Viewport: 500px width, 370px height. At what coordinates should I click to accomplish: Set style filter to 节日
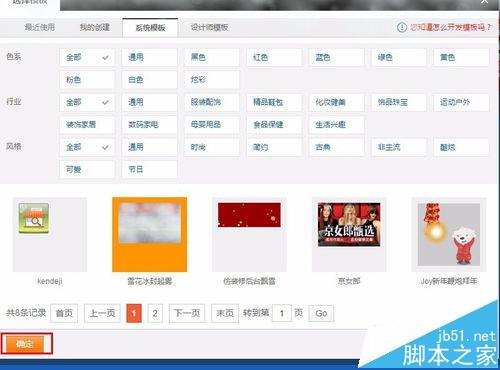(x=150, y=170)
